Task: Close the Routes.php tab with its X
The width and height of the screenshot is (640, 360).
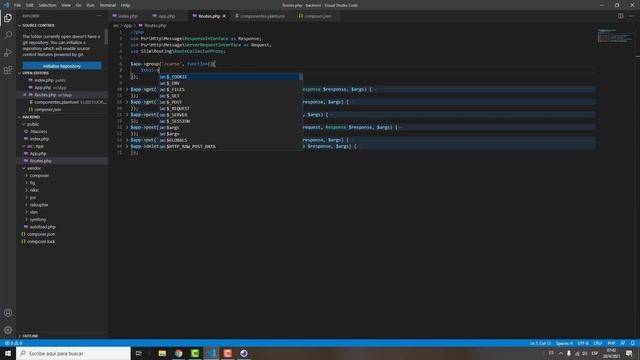Action: (x=224, y=16)
